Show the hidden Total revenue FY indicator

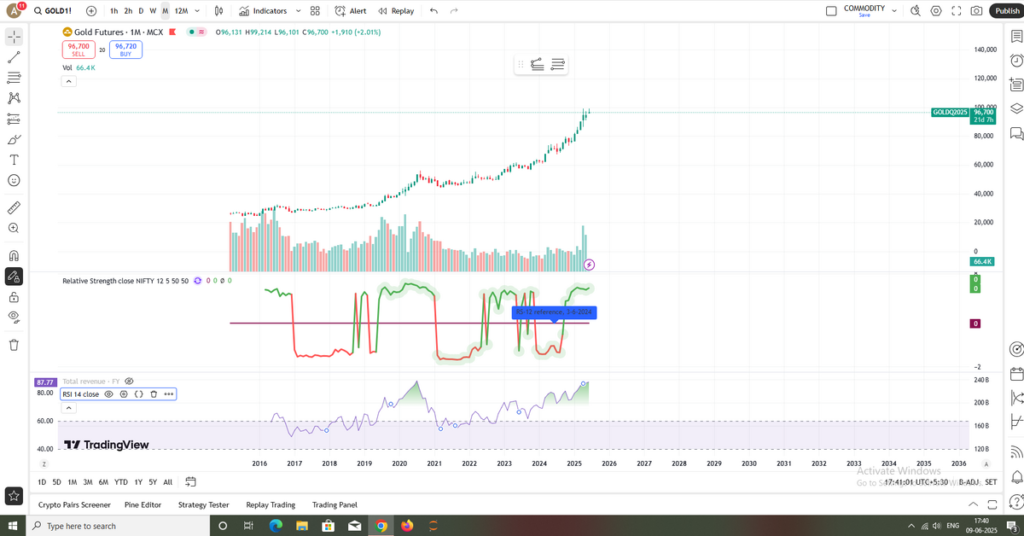(129, 381)
